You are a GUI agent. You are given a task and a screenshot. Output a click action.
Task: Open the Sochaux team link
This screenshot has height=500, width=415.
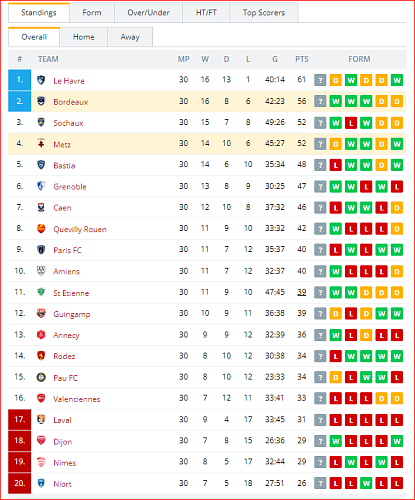tap(68, 123)
